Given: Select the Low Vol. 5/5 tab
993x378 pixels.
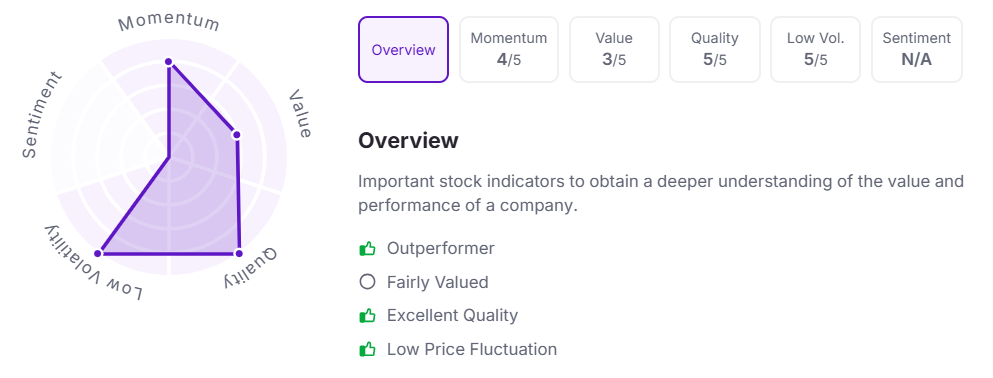Looking at the screenshot, I should 815,49.
